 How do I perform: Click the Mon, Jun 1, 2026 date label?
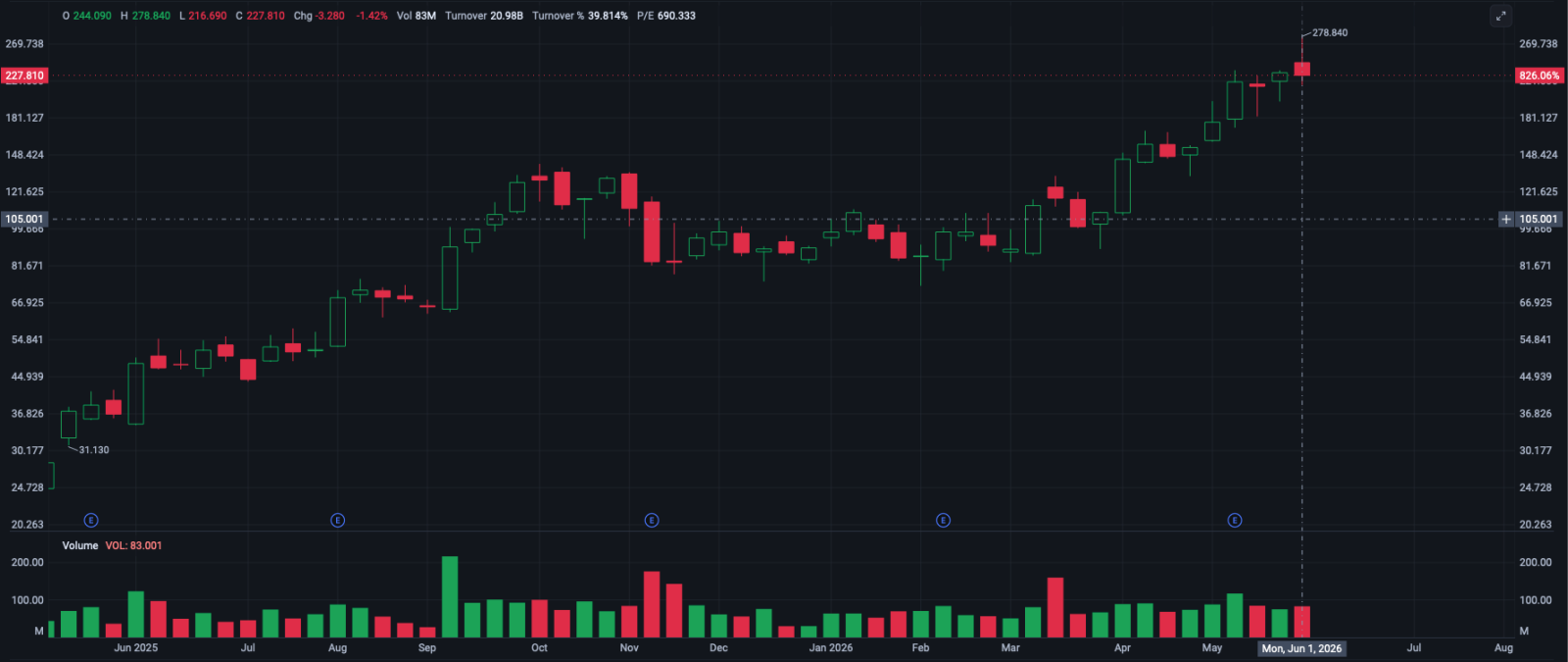click(1301, 648)
